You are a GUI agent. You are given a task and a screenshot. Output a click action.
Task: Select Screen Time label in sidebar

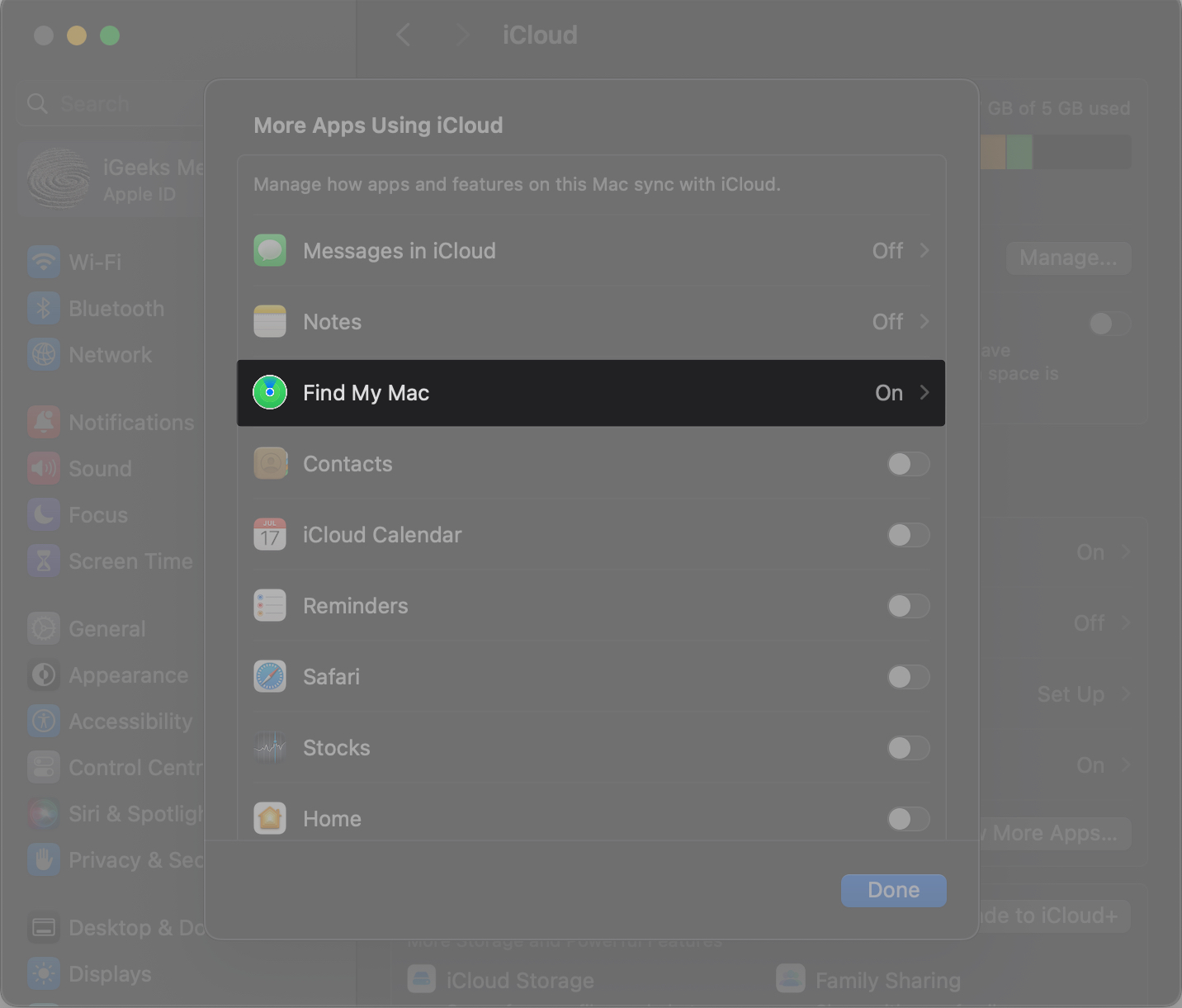tap(130, 561)
